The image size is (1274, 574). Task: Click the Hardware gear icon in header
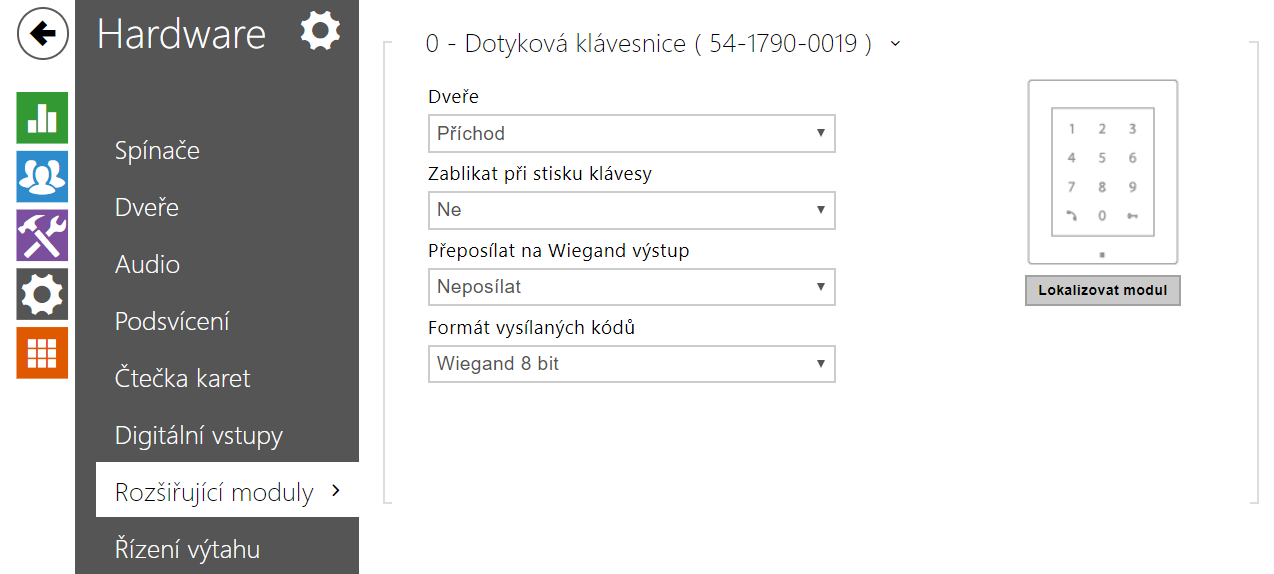point(320,32)
